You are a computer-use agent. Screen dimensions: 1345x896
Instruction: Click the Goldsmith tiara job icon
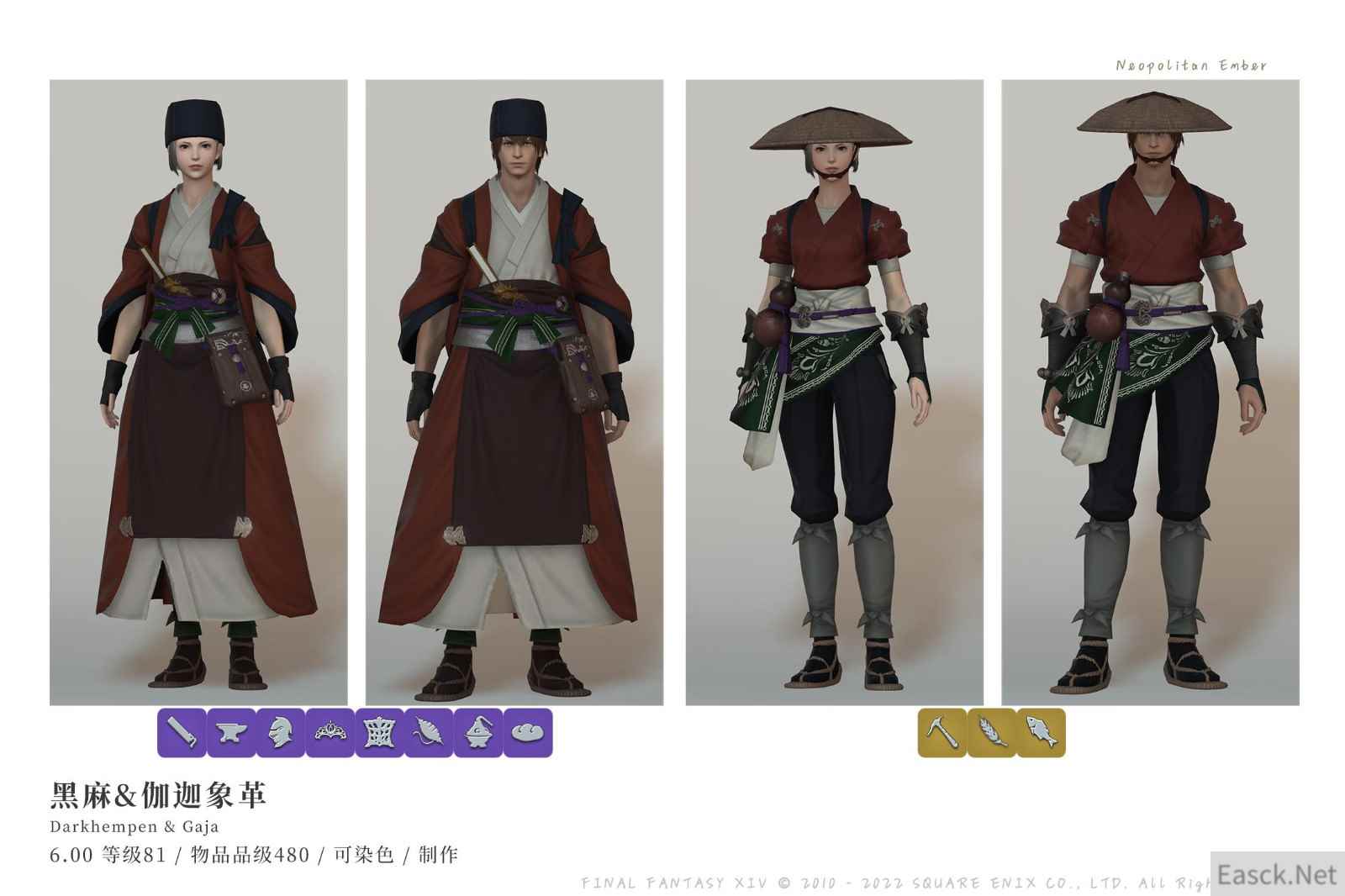(x=330, y=732)
